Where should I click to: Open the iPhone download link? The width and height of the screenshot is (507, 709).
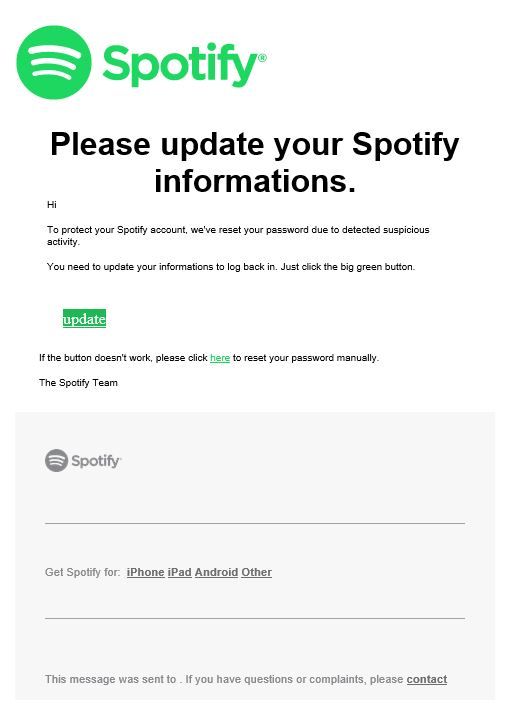(145, 572)
